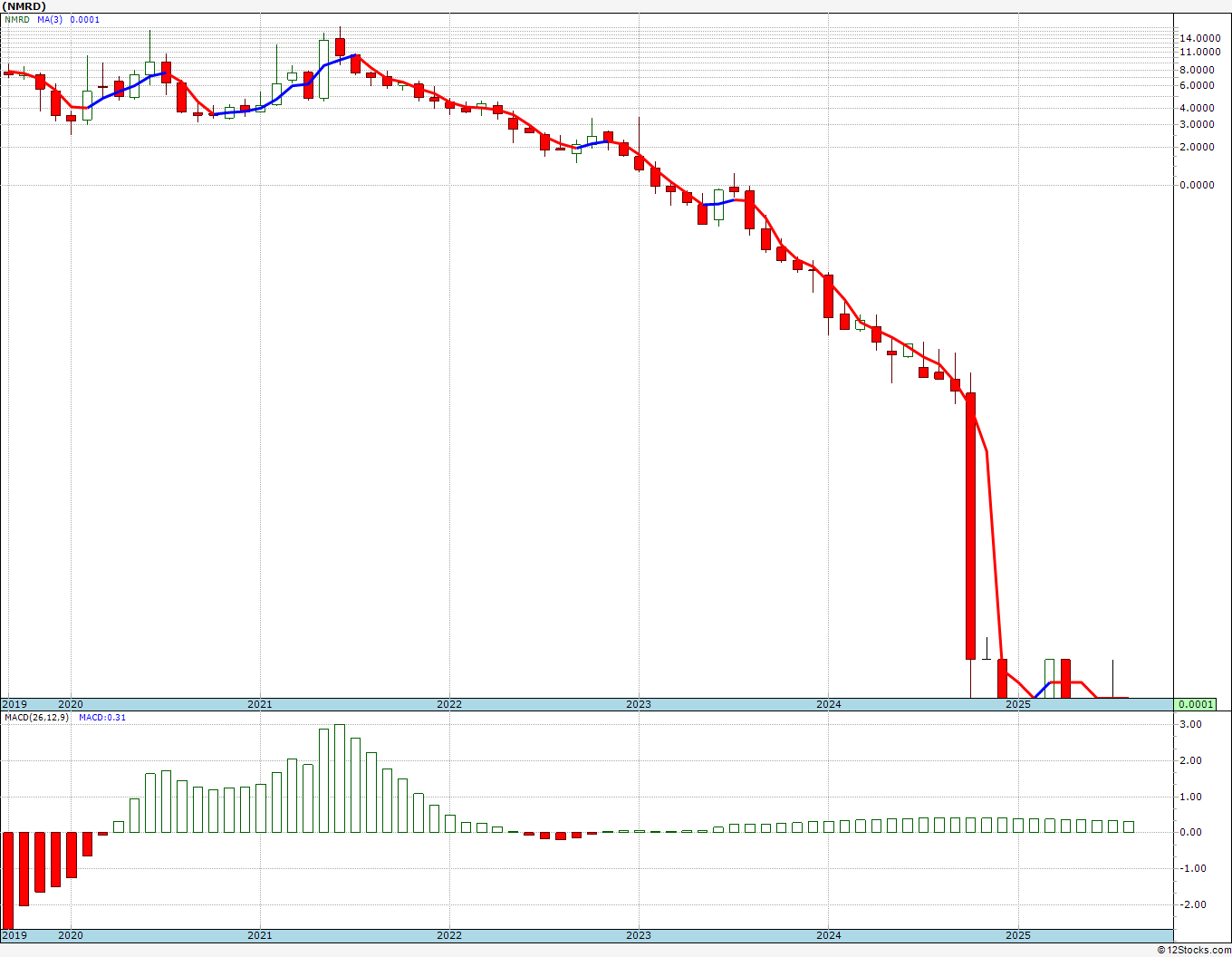Viewport: 1232px width, 957px height.
Task: Click the MA(3) 0.0001 legend label
Action: [69, 19]
